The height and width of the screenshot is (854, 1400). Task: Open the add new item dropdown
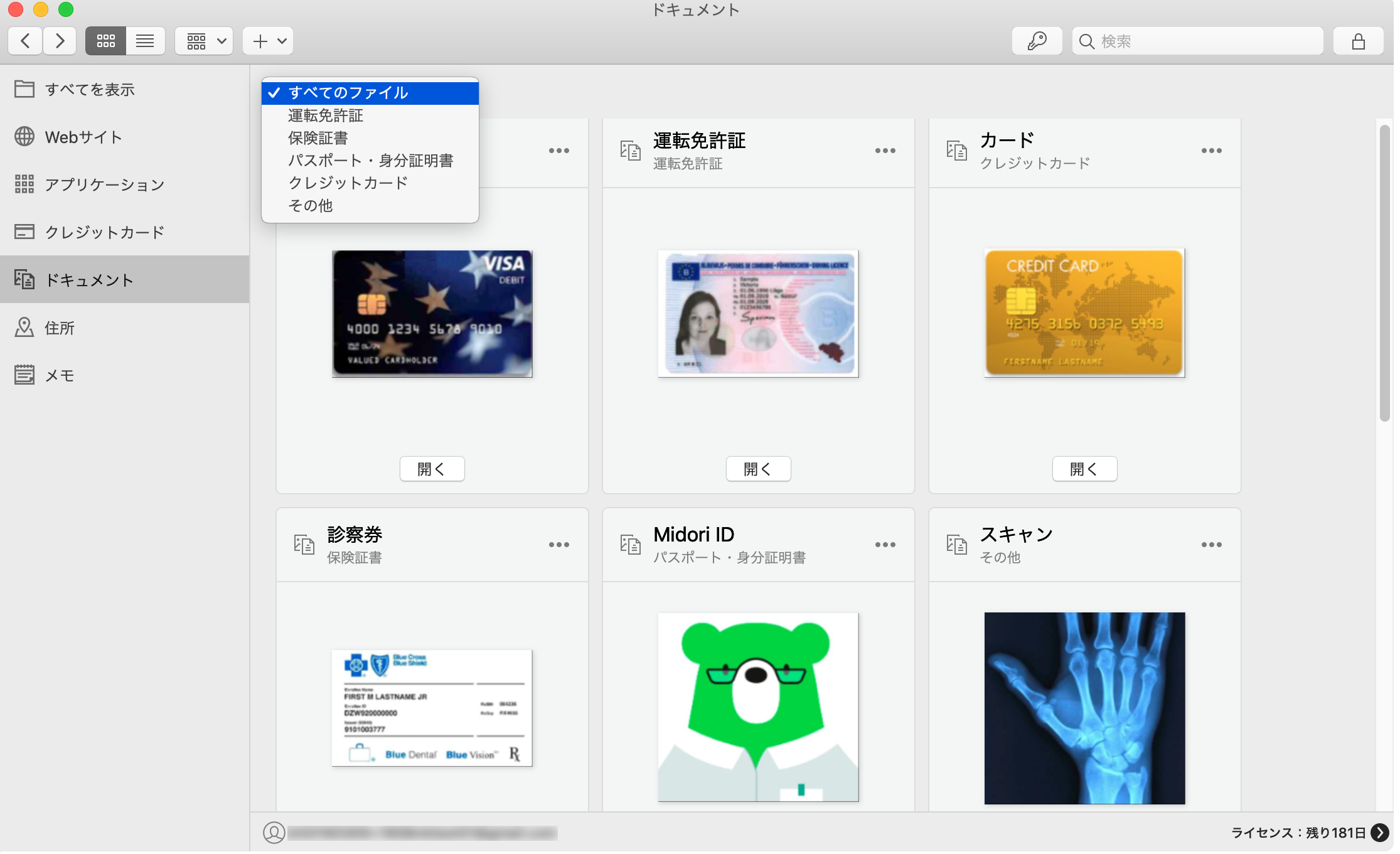[268, 41]
